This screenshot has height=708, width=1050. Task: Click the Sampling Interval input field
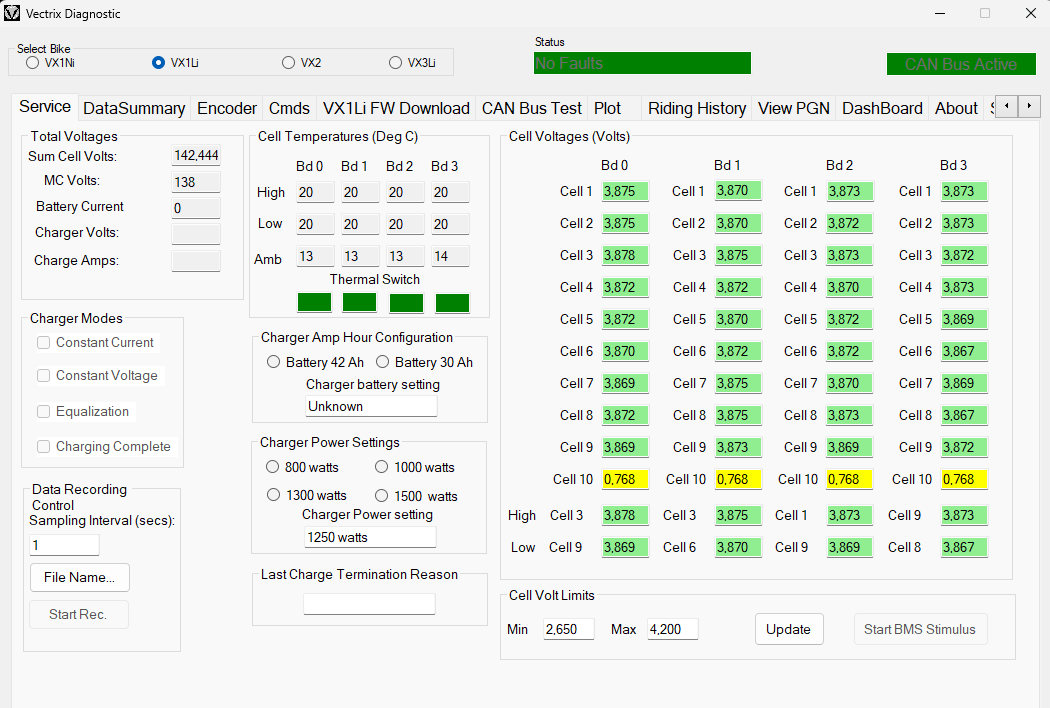pos(65,545)
